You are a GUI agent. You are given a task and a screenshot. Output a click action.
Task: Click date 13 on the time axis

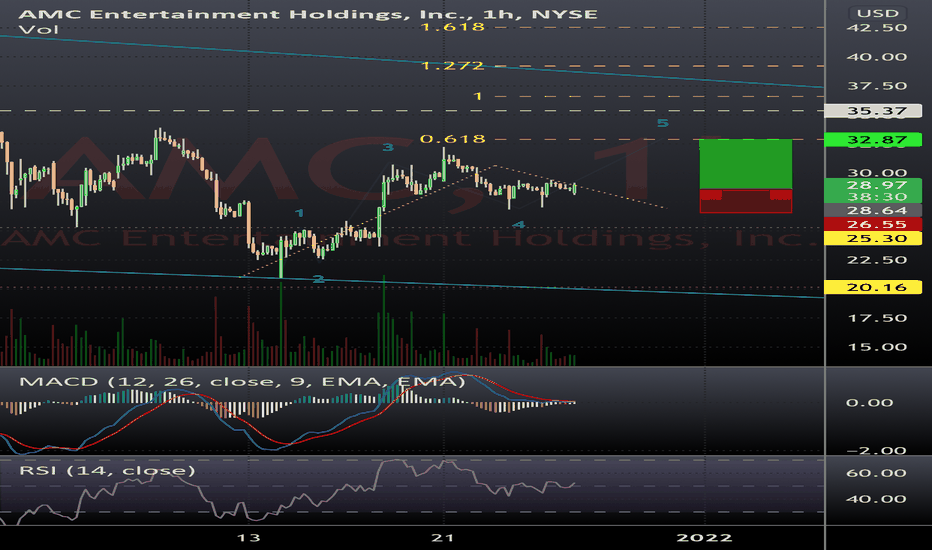click(x=248, y=538)
